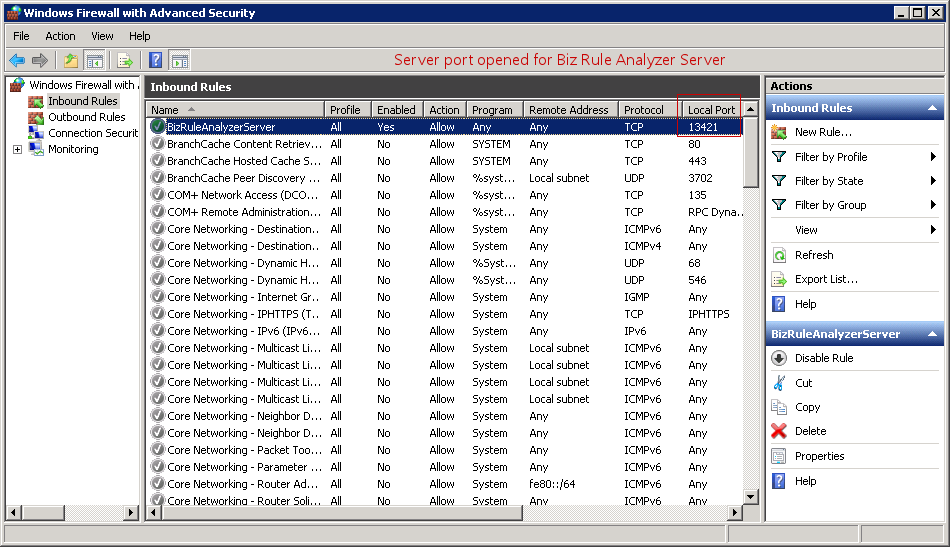950x547 pixels.
Task: Select the COM+ Network Access (DCOM) rule
Action: pos(445,195)
